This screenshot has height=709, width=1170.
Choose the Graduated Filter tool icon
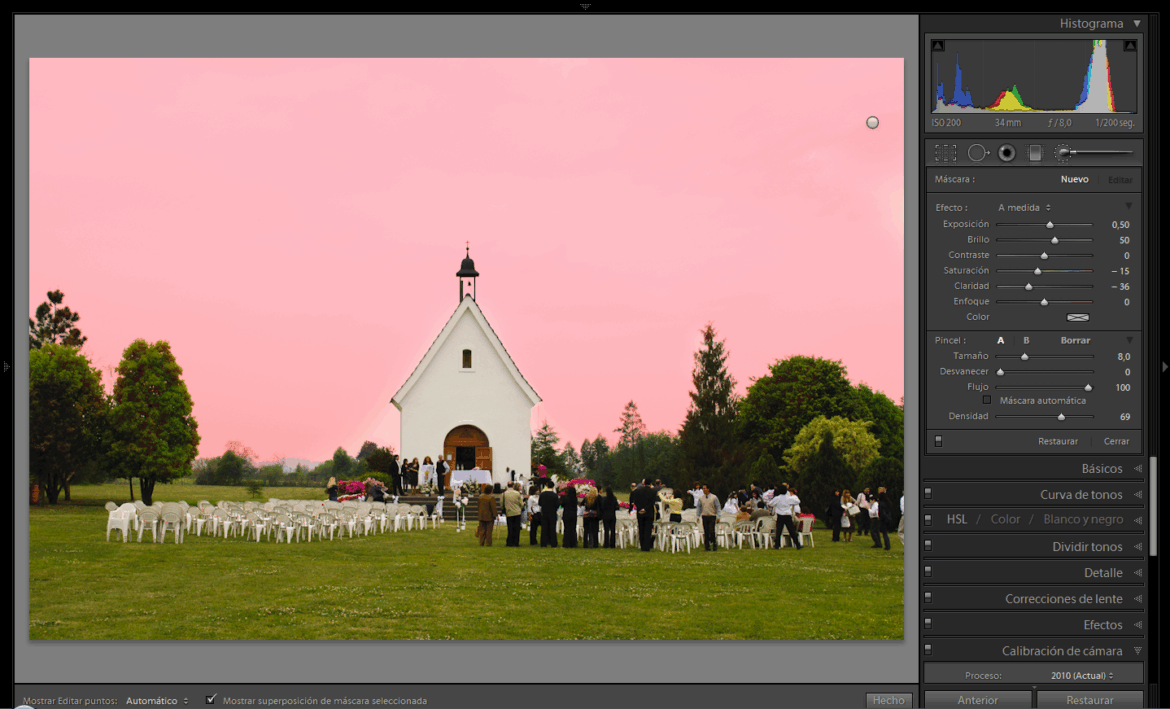[1035, 153]
